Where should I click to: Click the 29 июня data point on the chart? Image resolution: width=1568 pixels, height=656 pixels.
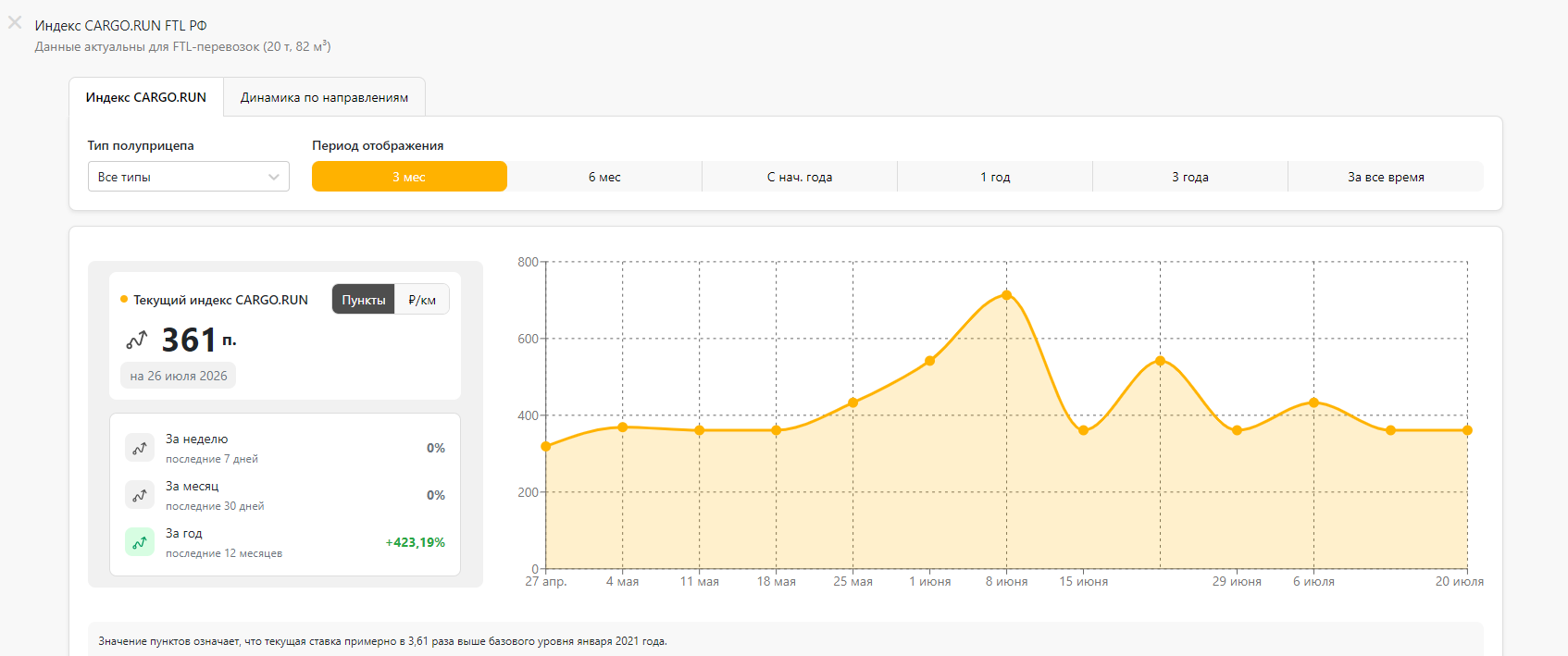[x=1238, y=430]
